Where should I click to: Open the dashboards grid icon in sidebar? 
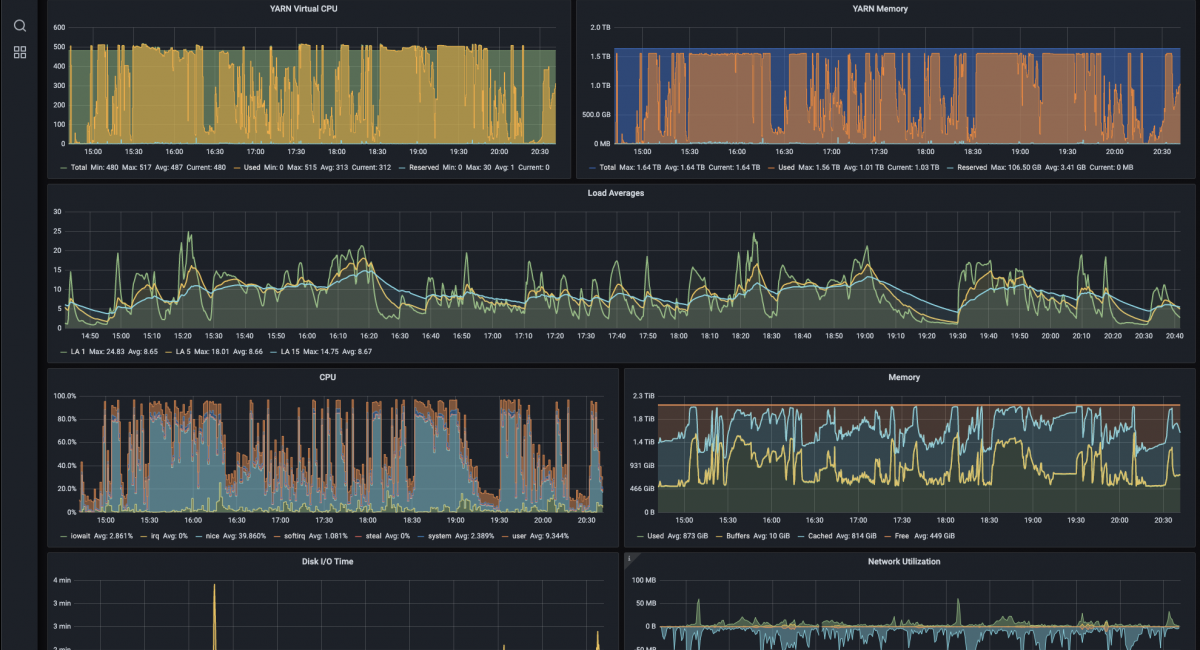click(x=20, y=52)
